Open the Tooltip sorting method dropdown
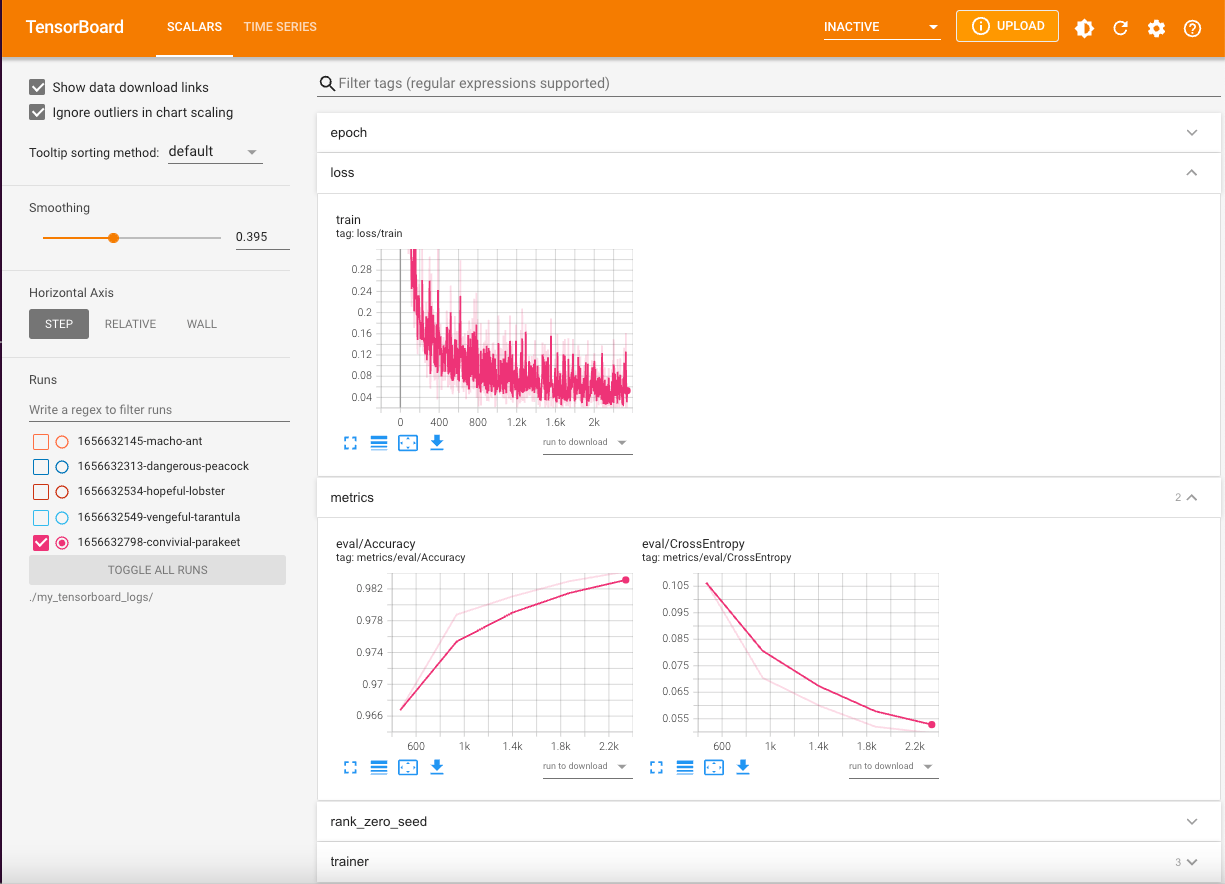The height and width of the screenshot is (884, 1225). [214, 151]
